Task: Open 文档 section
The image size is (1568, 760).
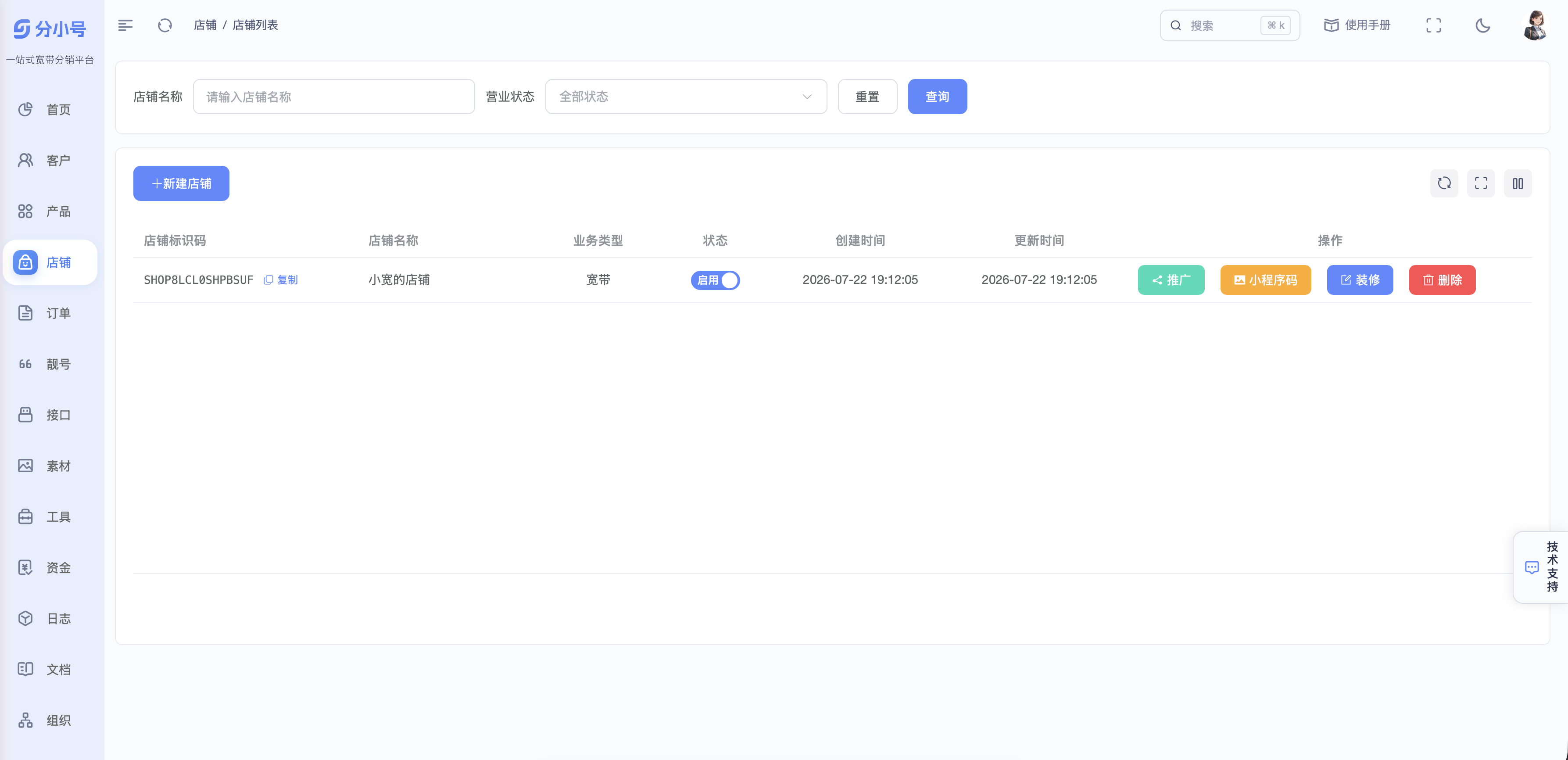Action: pyautogui.click(x=50, y=669)
